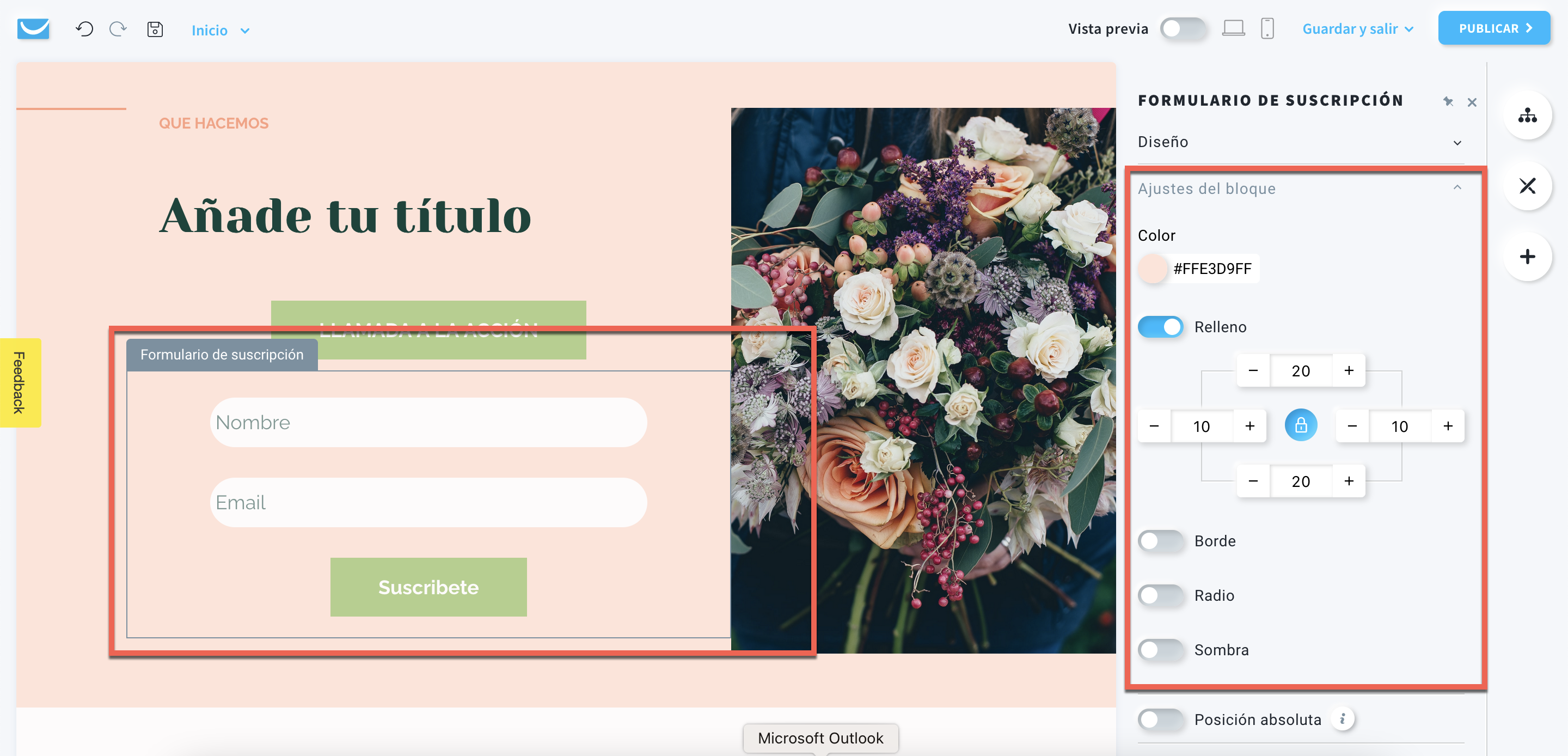This screenshot has height=756, width=1568.
Task: Redo the last change
Action: point(118,29)
